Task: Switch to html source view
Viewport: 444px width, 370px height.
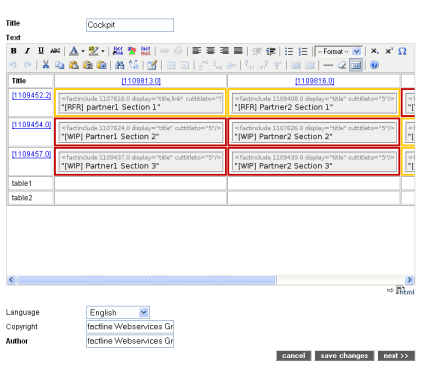Action: pyautogui.click(x=405, y=291)
